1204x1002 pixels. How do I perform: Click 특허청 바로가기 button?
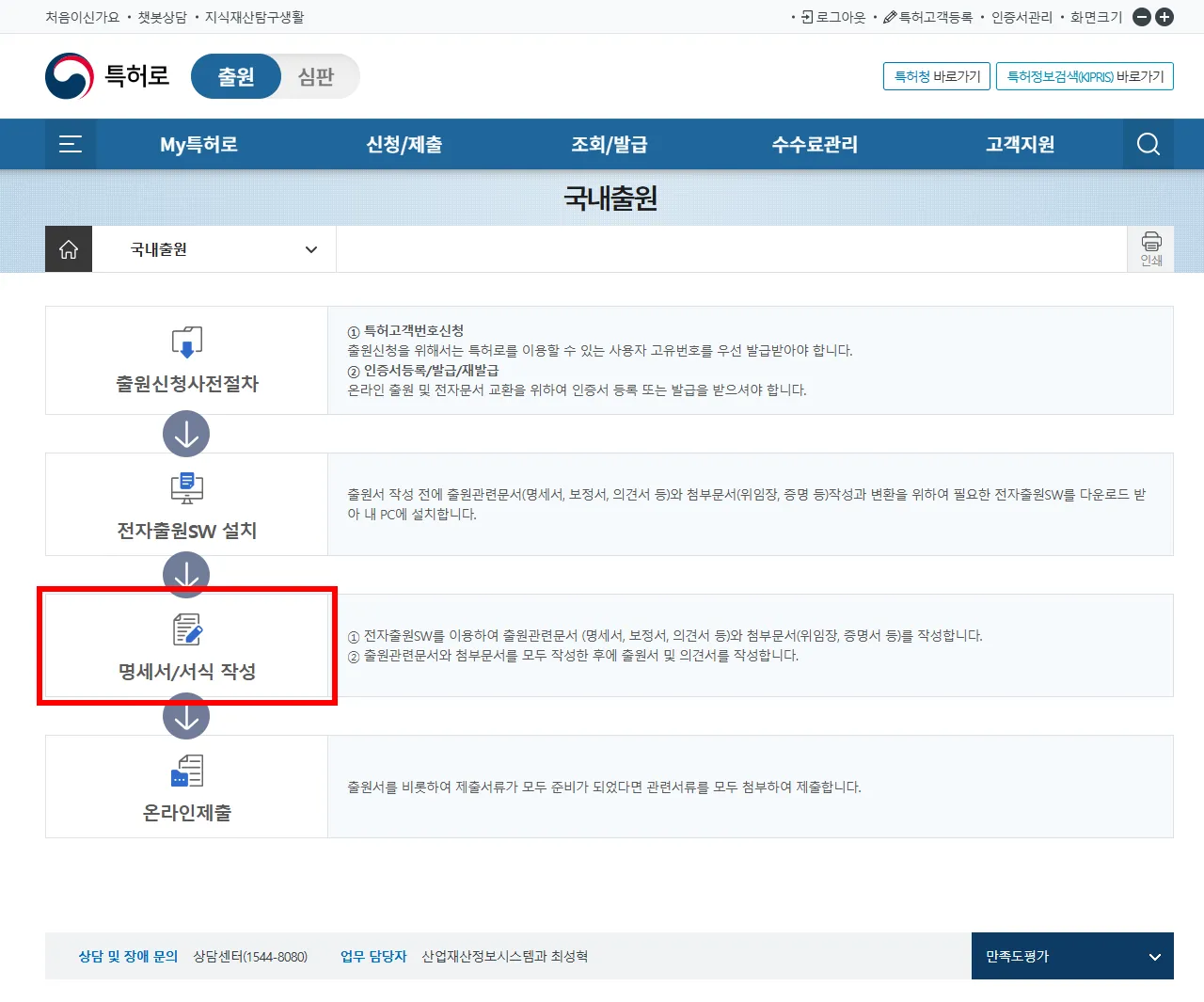pos(937,76)
